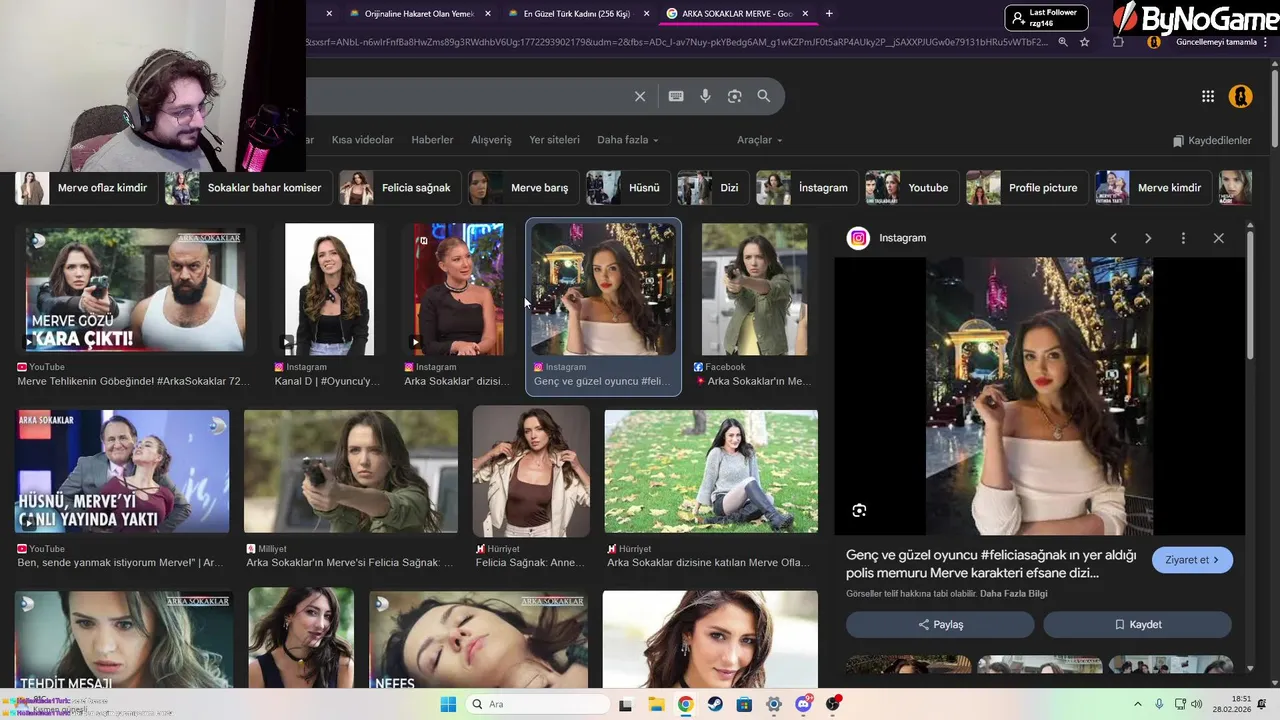Click the Paylaş share button
The width and height of the screenshot is (1280, 720).
click(x=940, y=624)
